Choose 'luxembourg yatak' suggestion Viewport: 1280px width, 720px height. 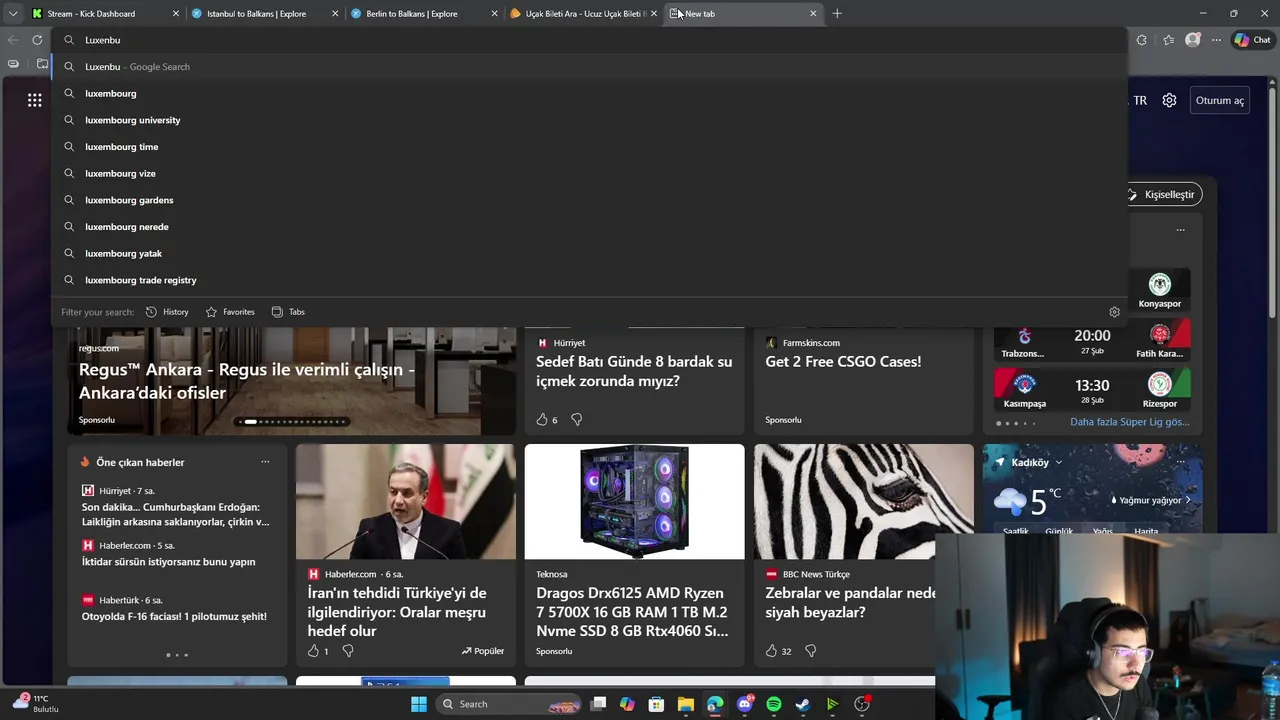pos(589,253)
